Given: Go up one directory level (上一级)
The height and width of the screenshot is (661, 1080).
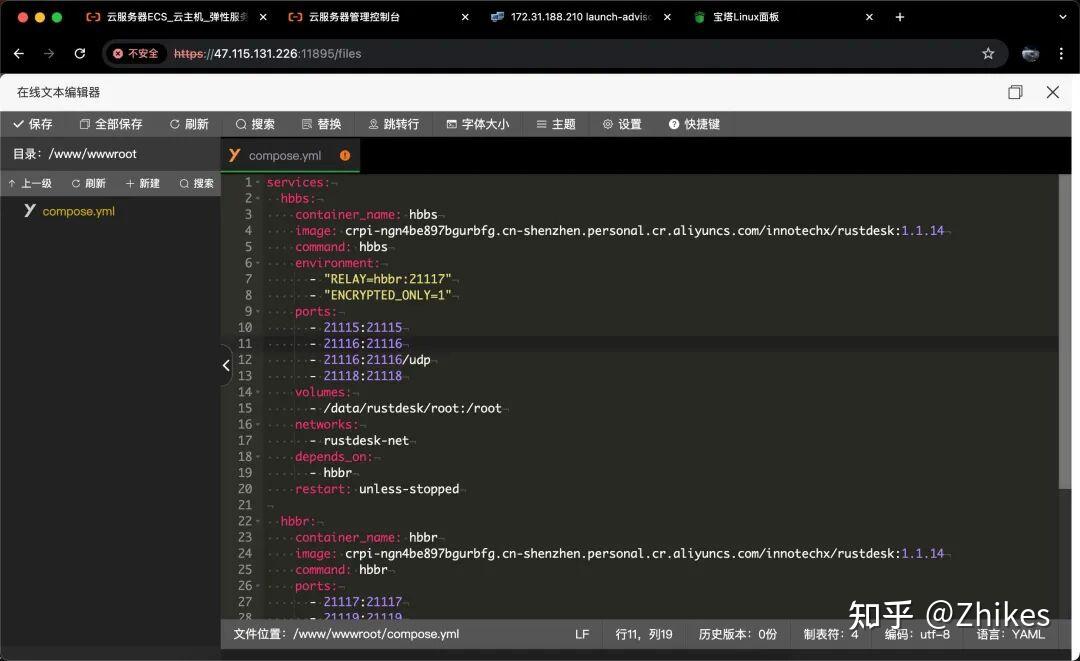Looking at the screenshot, I should pyautogui.click(x=30, y=184).
